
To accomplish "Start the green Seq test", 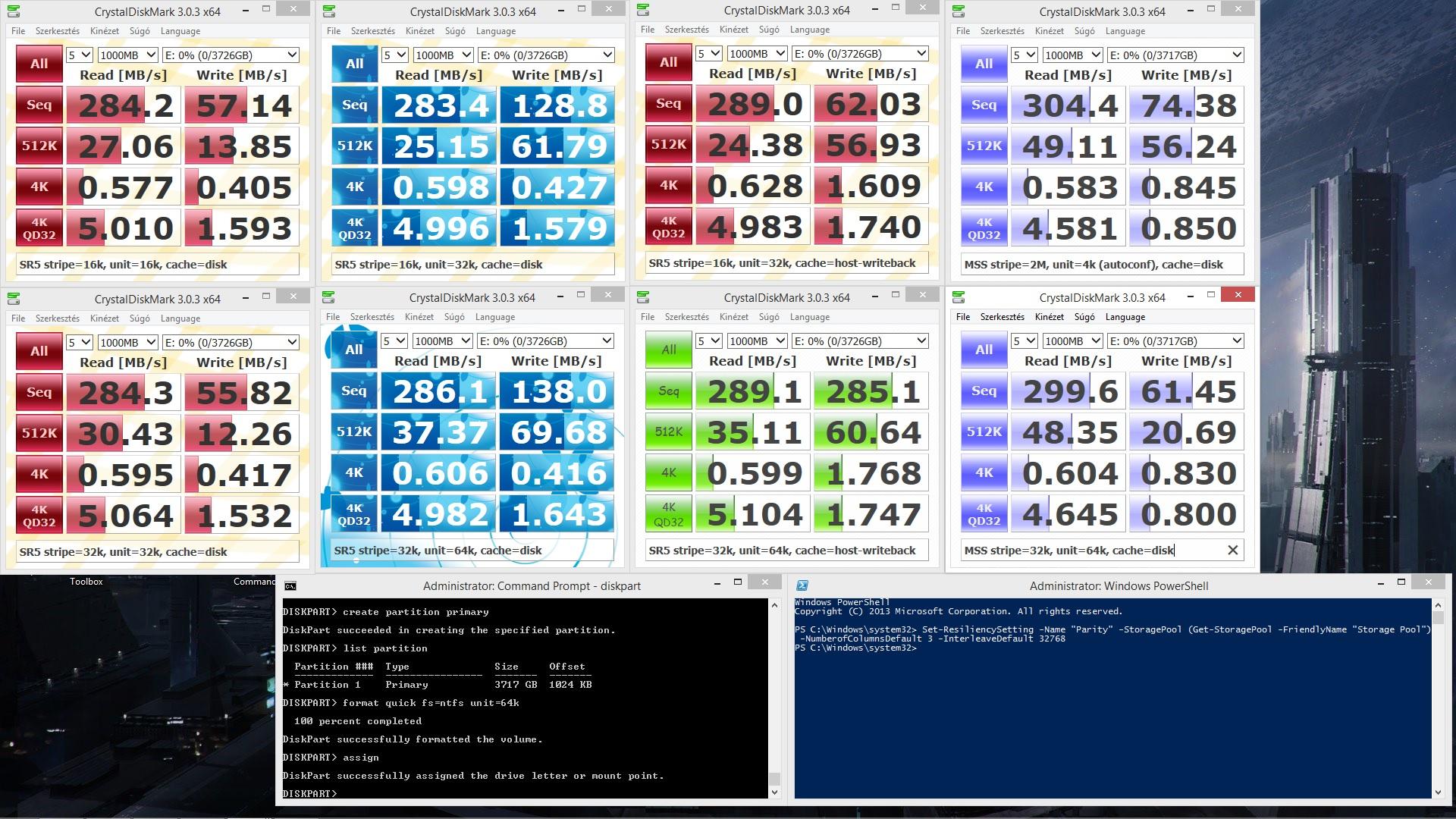I will (x=668, y=391).
